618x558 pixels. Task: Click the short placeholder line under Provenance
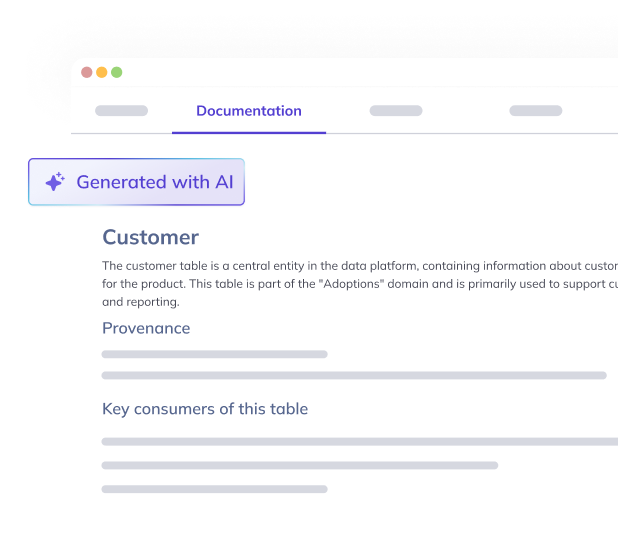[x=214, y=354]
